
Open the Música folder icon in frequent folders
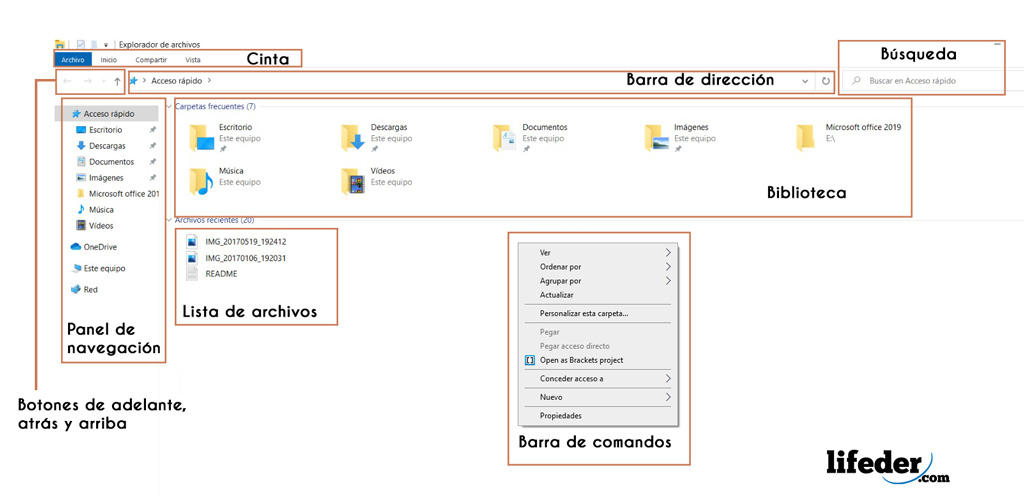click(x=204, y=181)
